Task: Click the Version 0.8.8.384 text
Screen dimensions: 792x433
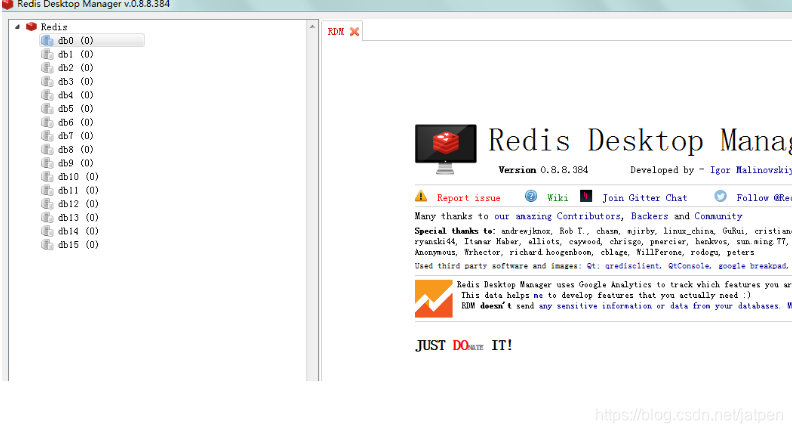Action: click(x=543, y=170)
